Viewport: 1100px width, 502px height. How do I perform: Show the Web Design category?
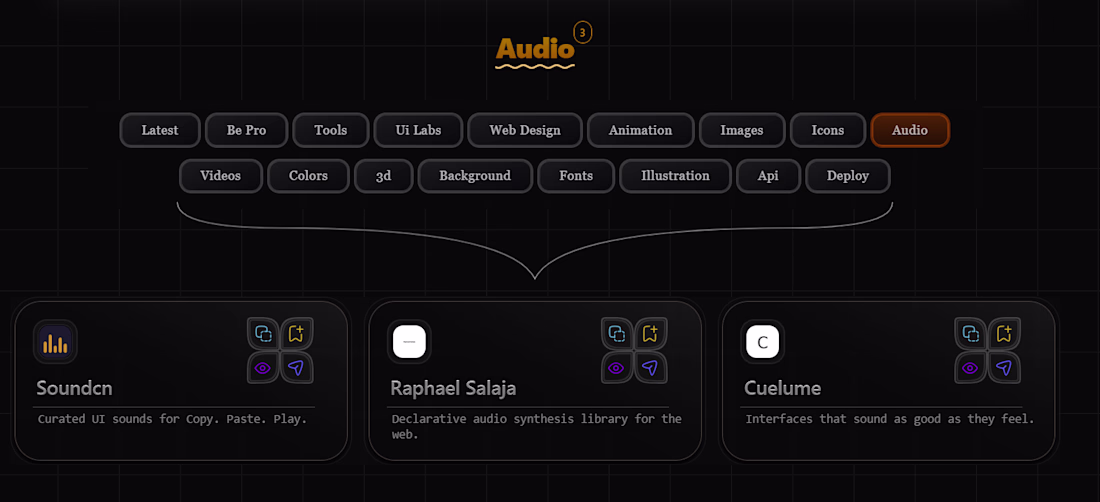(x=525, y=130)
